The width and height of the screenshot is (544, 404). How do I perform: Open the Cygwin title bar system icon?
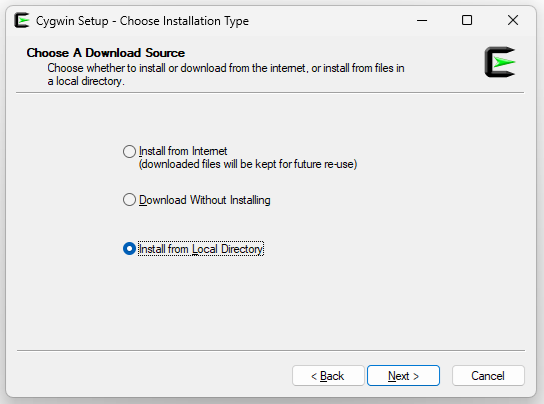tap(22, 20)
